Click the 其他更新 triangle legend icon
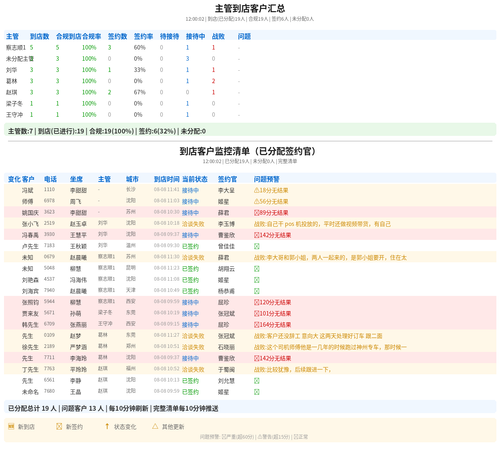The height and width of the screenshot is (459, 500). [155, 426]
